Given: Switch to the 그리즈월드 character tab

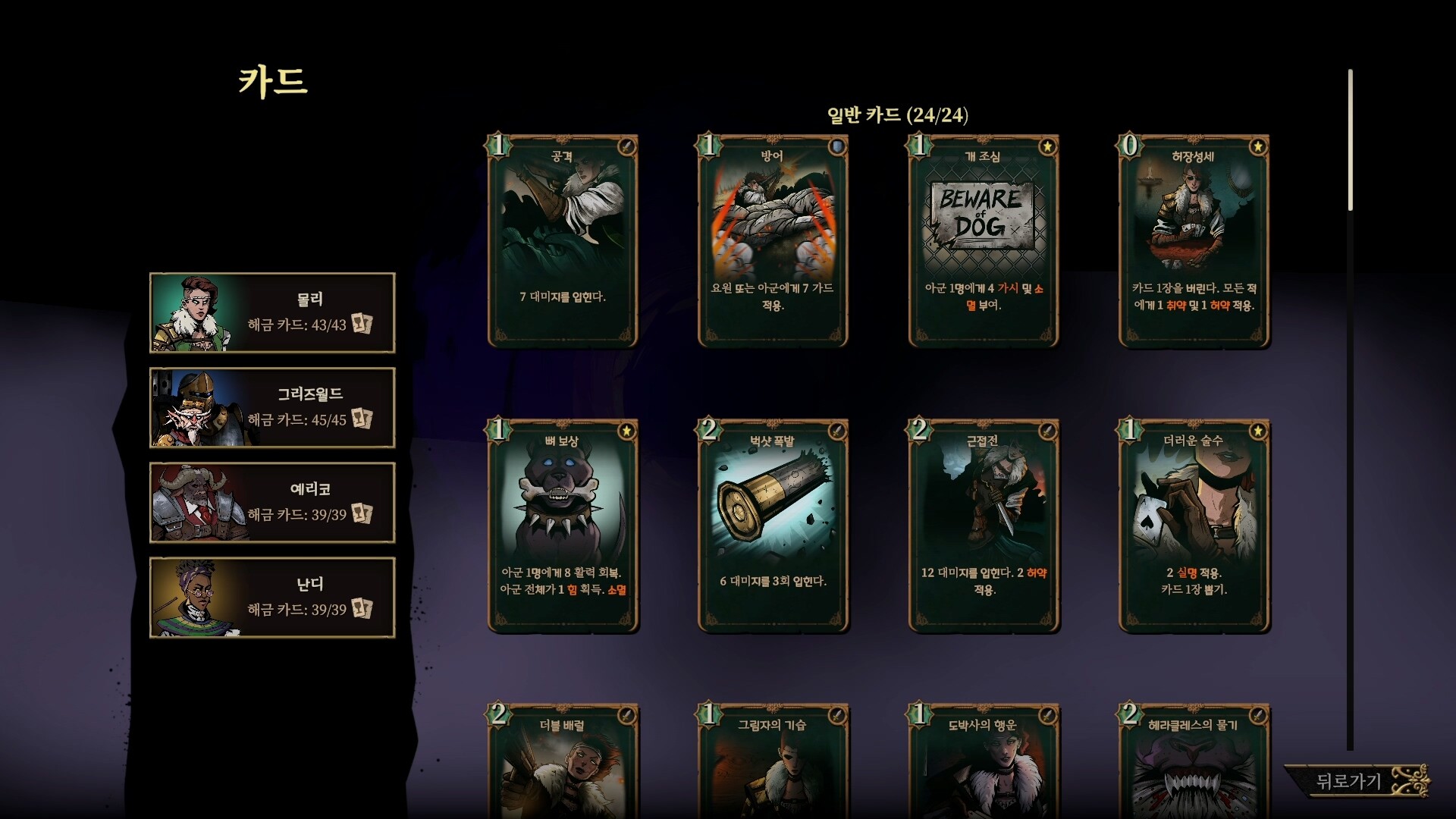Looking at the screenshot, I should coord(272,408).
